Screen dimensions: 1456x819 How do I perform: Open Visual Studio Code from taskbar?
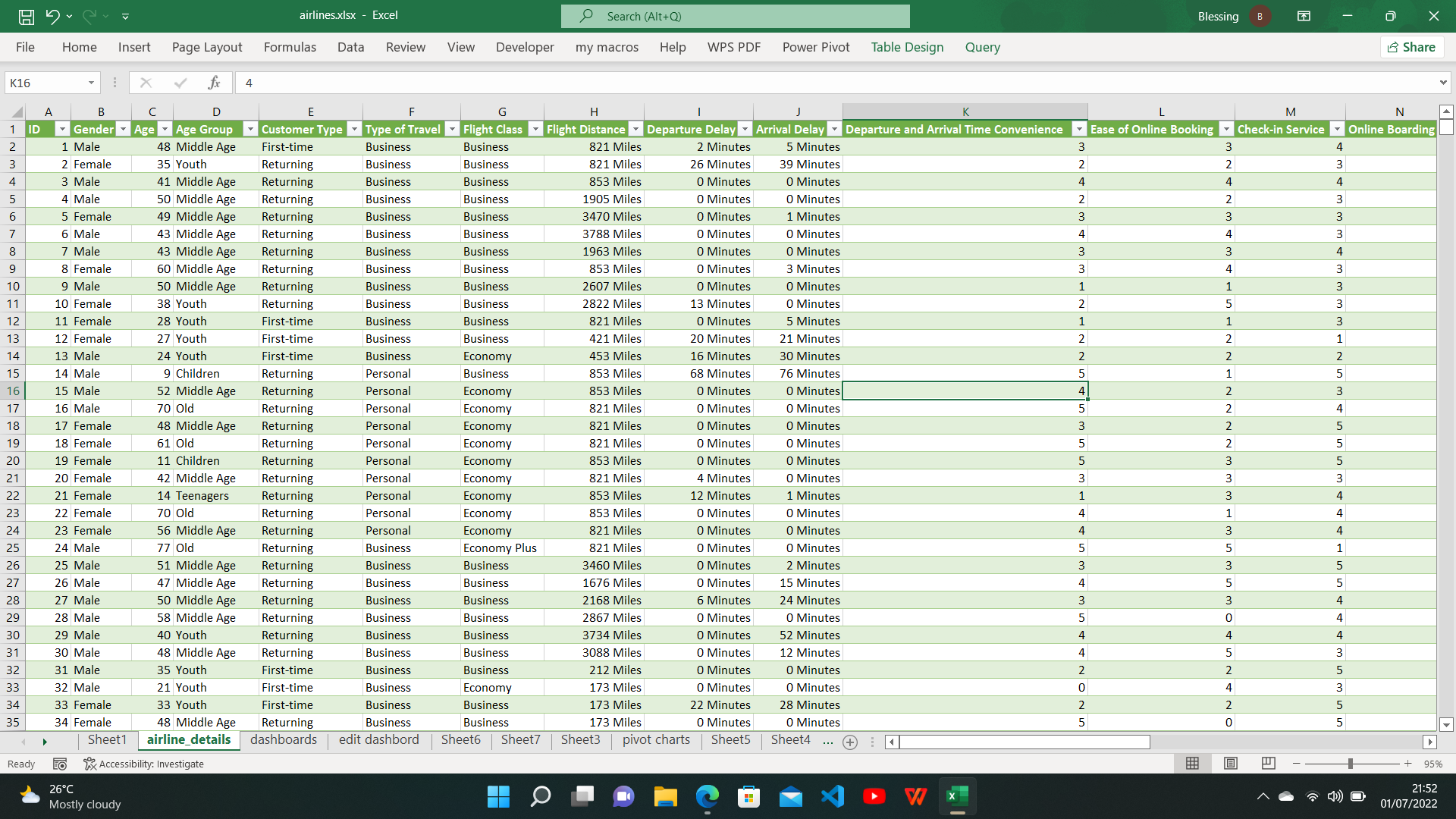(833, 796)
